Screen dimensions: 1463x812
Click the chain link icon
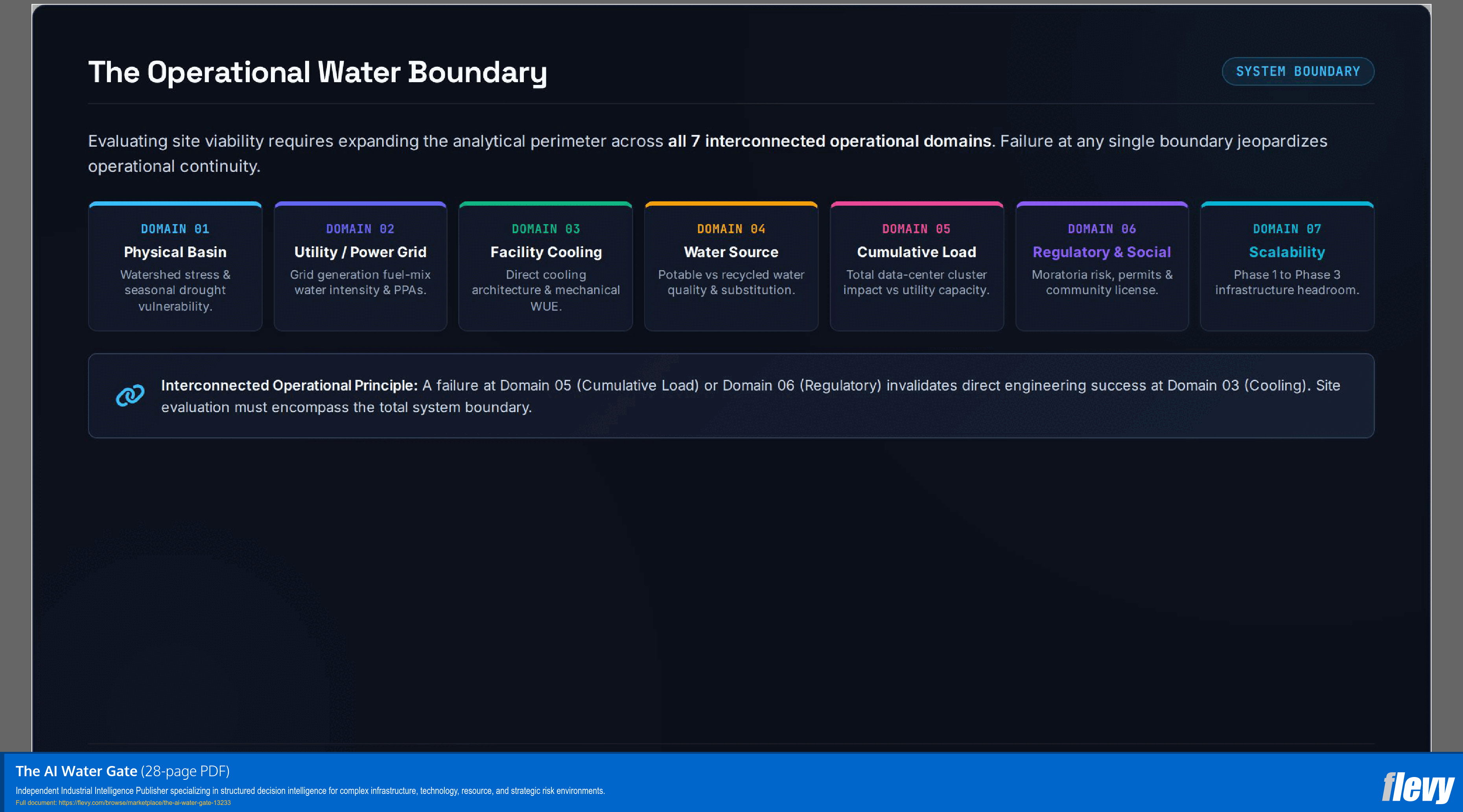[130, 396]
